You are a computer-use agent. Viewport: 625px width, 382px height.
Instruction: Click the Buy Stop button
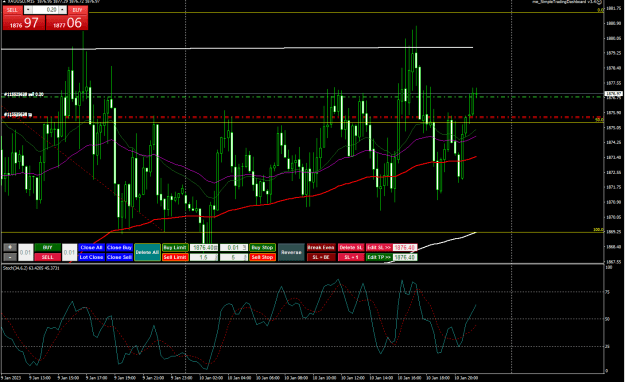pos(262,247)
